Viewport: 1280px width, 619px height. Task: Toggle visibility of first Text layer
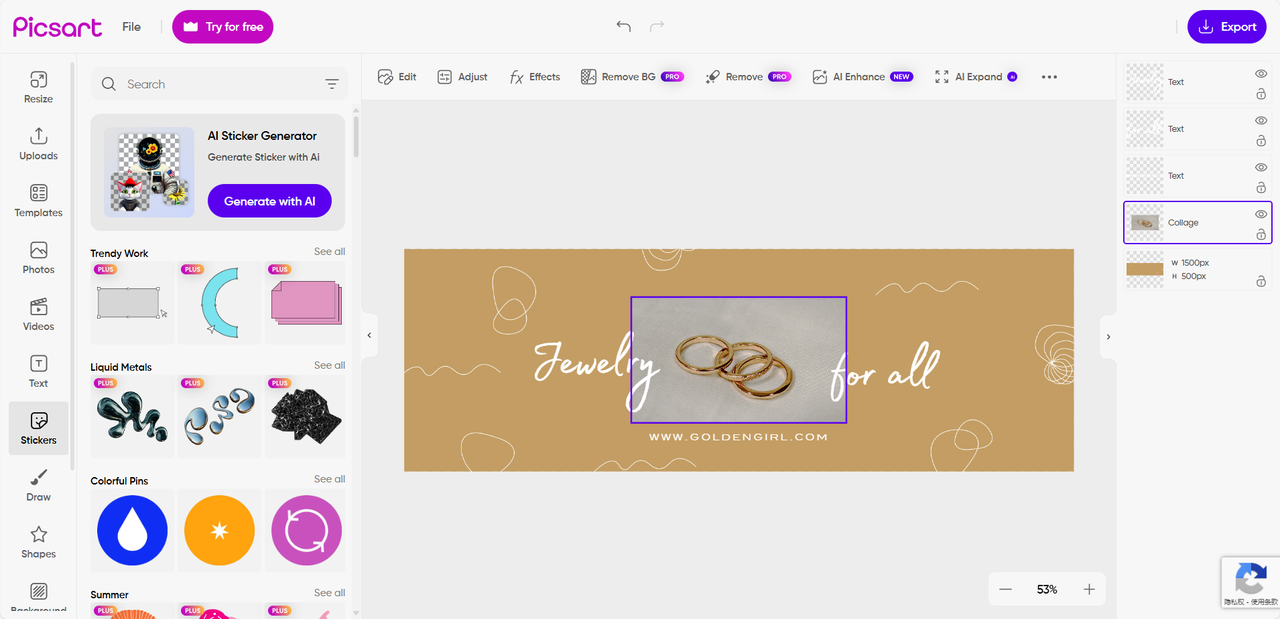[1261, 74]
